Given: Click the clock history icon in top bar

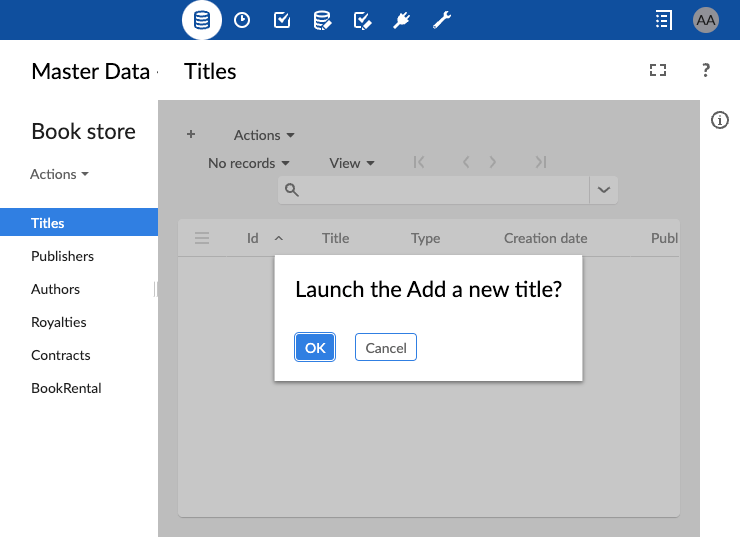Looking at the screenshot, I should (x=242, y=20).
